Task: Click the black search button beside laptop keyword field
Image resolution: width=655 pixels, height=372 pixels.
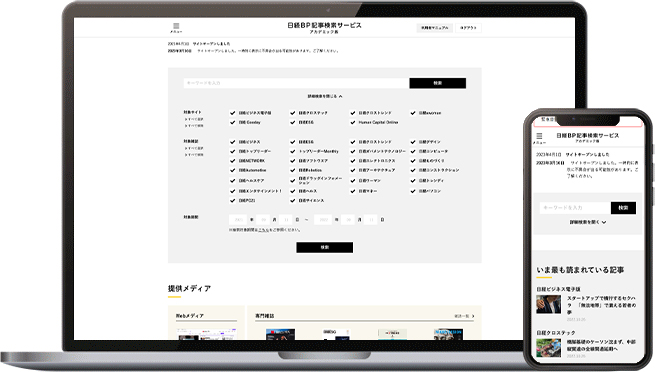Action: click(437, 83)
